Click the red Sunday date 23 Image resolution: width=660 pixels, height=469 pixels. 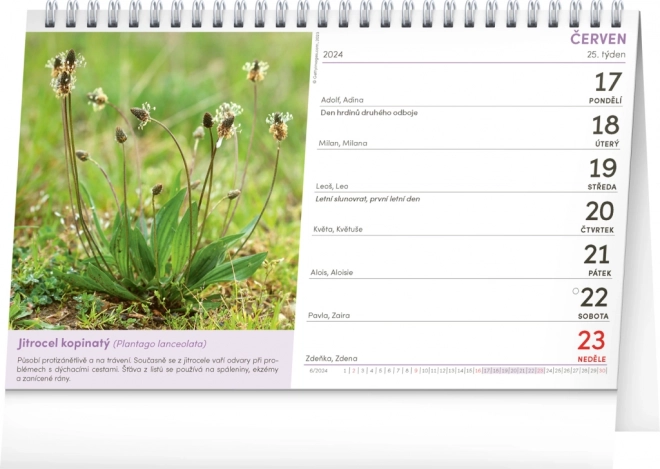coord(592,340)
